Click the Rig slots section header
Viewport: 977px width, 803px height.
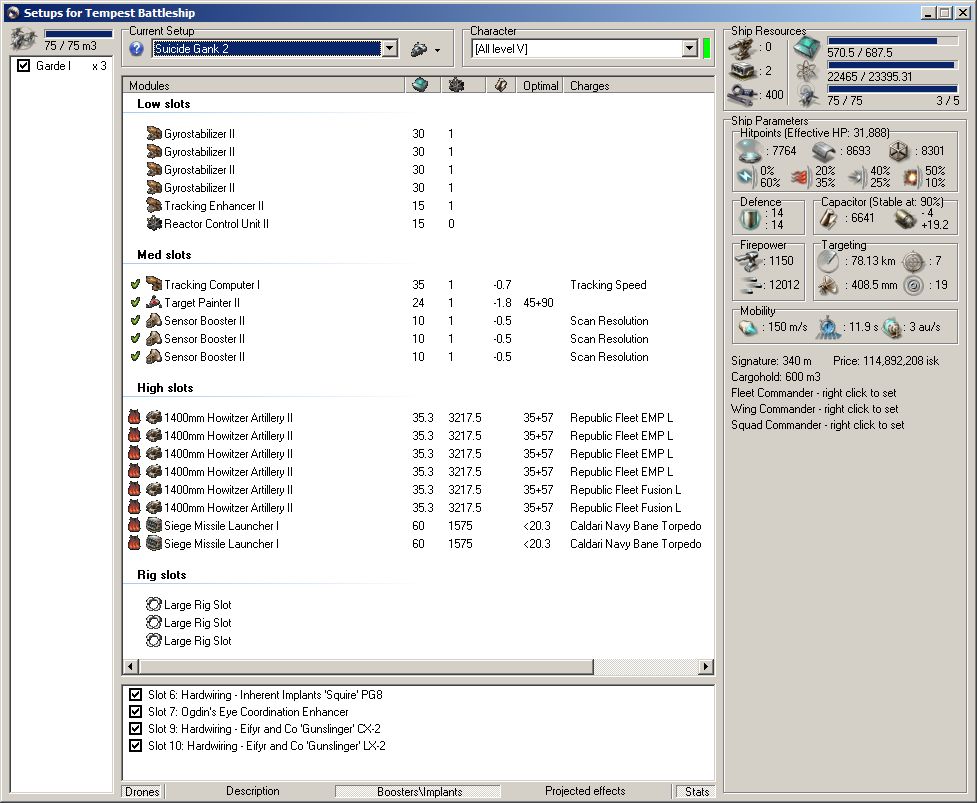coord(161,575)
